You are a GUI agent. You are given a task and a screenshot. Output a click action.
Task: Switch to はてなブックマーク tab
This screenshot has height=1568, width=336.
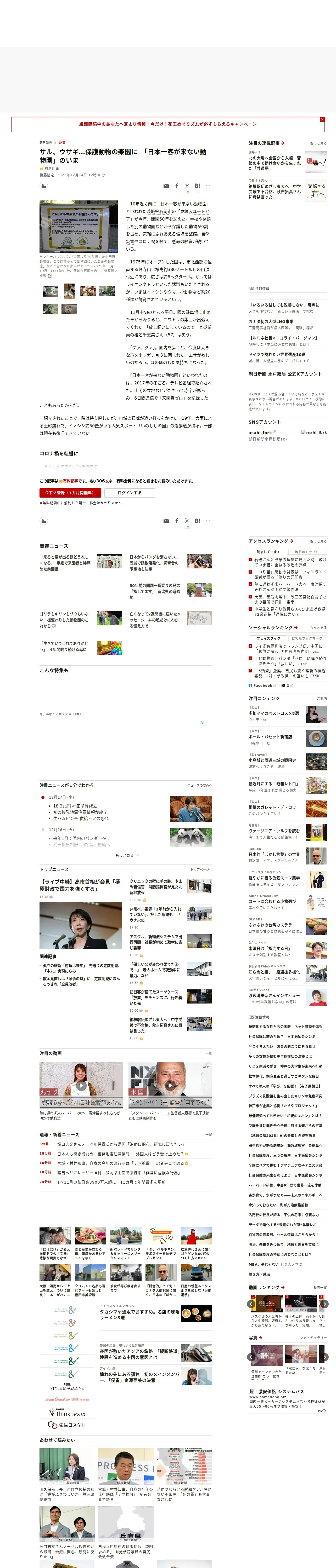click(x=307, y=638)
